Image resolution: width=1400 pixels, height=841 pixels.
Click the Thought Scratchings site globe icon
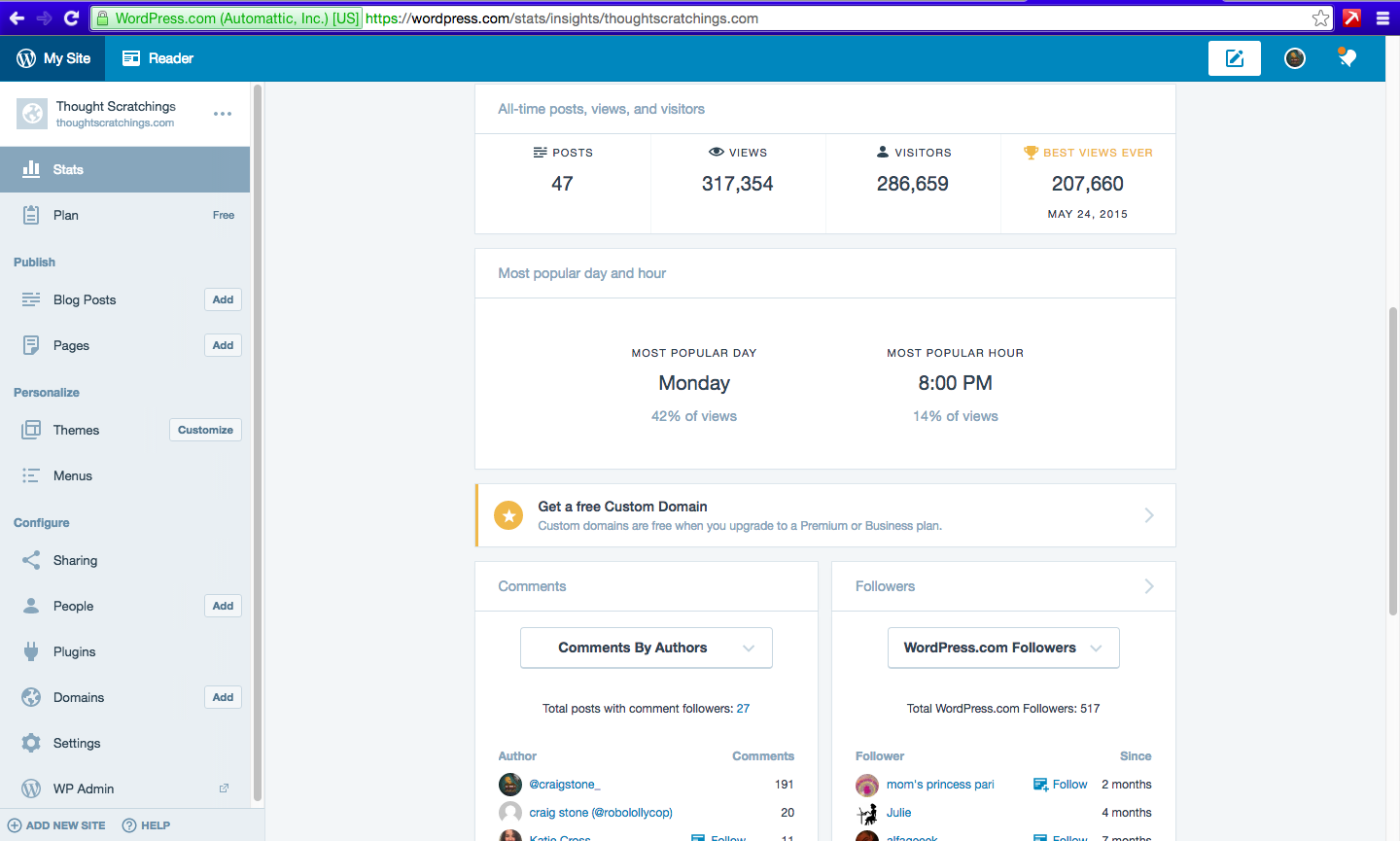point(32,114)
